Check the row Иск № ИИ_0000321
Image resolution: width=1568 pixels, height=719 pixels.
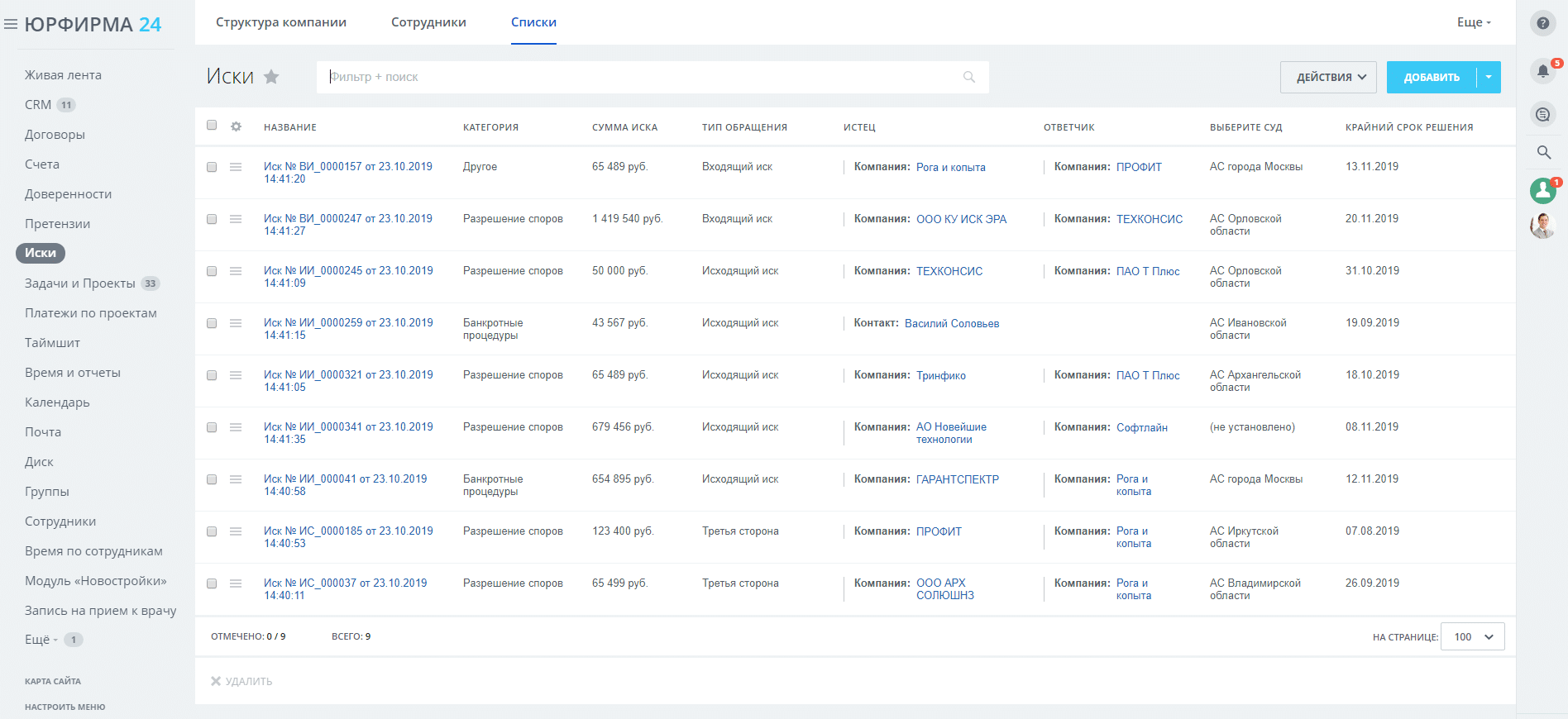pos(212,375)
